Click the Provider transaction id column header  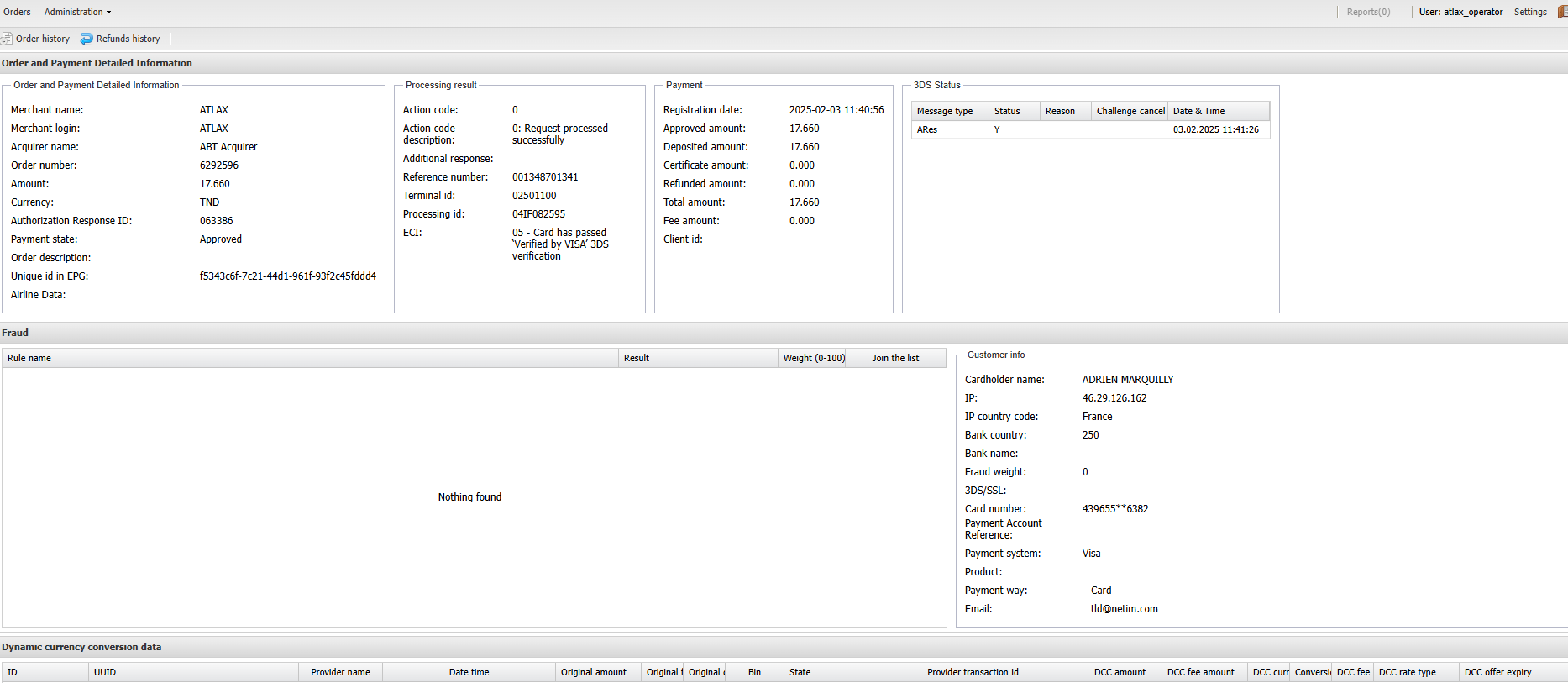(973, 672)
